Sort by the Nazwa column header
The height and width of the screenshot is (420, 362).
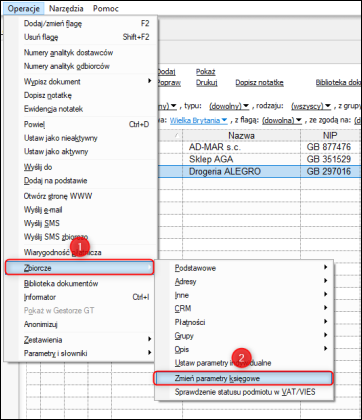coord(241,135)
